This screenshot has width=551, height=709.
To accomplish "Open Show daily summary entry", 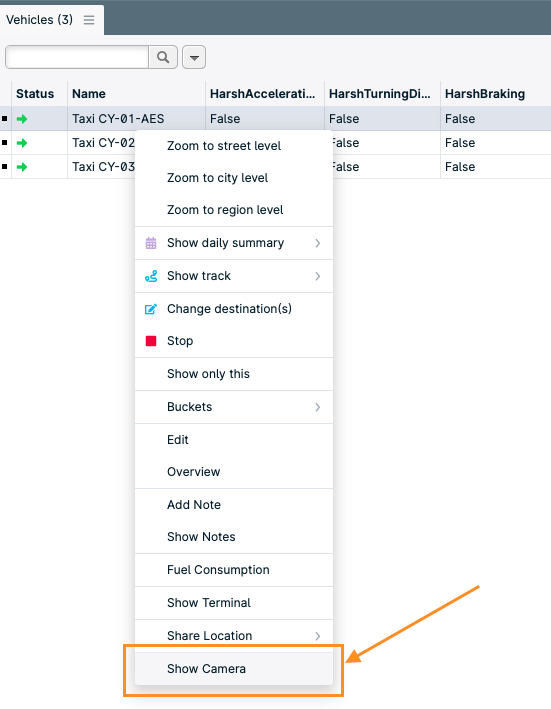I will [x=234, y=243].
